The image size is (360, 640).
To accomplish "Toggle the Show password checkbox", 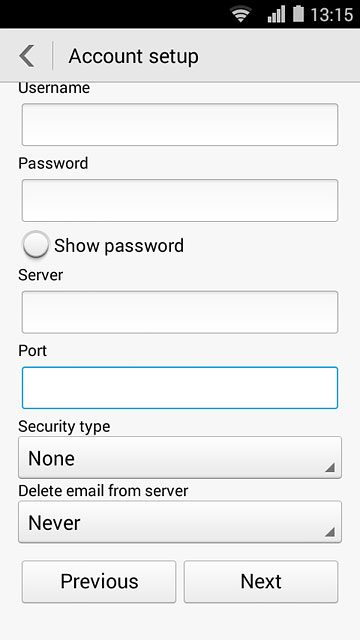I will coord(36,244).
